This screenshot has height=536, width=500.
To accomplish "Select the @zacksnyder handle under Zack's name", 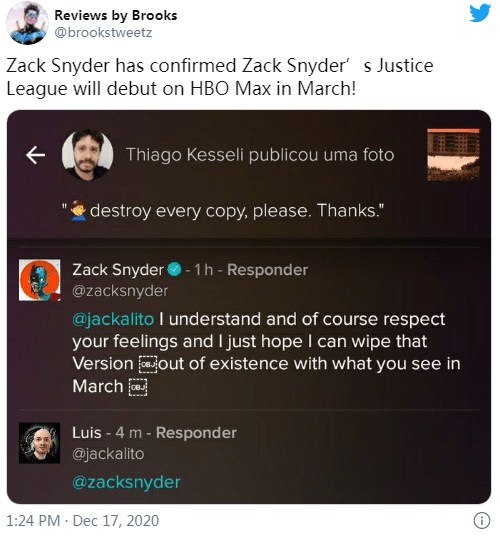I will click(x=120, y=291).
